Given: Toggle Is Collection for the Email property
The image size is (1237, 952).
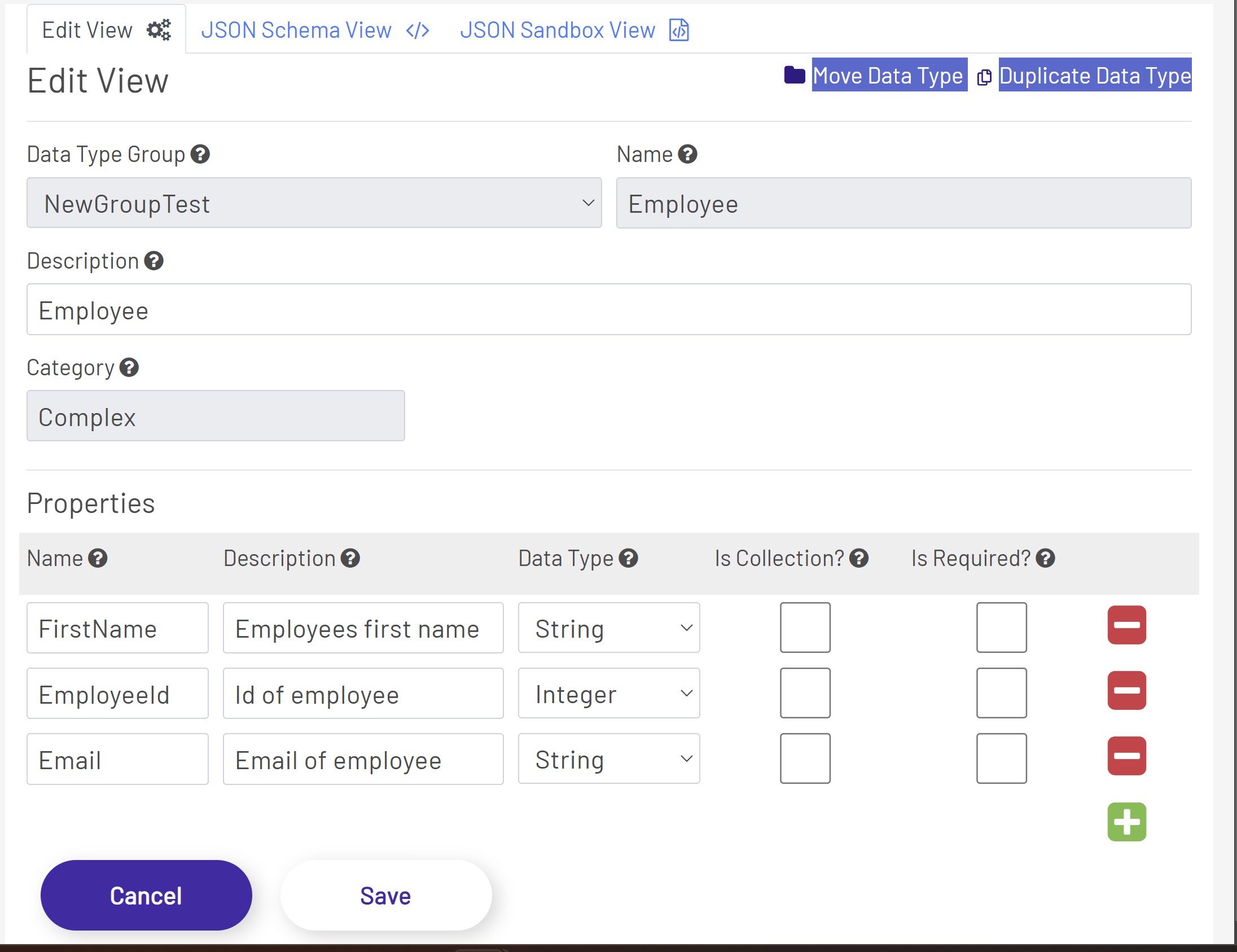Looking at the screenshot, I should point(805,758).
